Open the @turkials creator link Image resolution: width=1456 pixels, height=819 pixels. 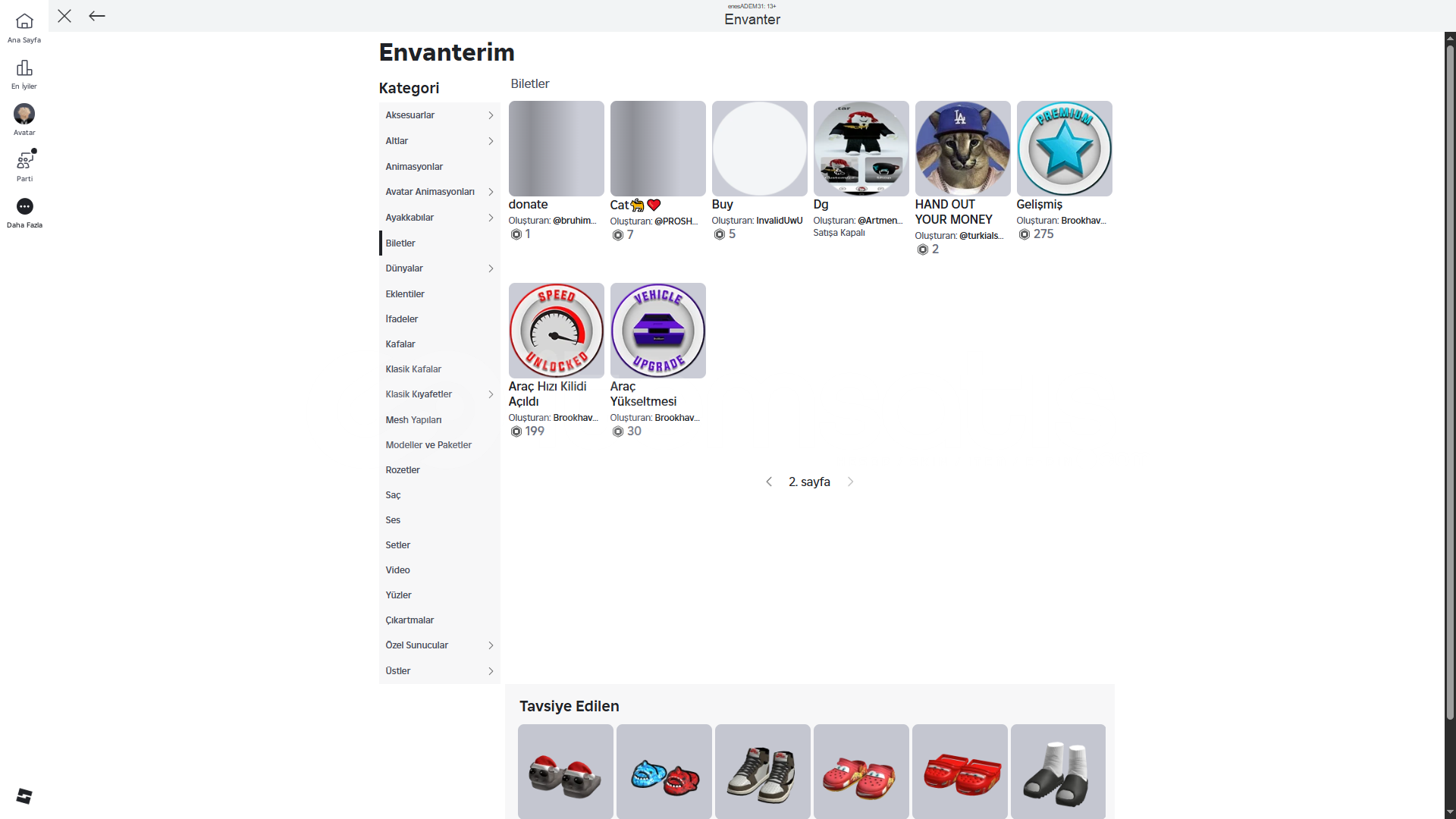[981, 236]
